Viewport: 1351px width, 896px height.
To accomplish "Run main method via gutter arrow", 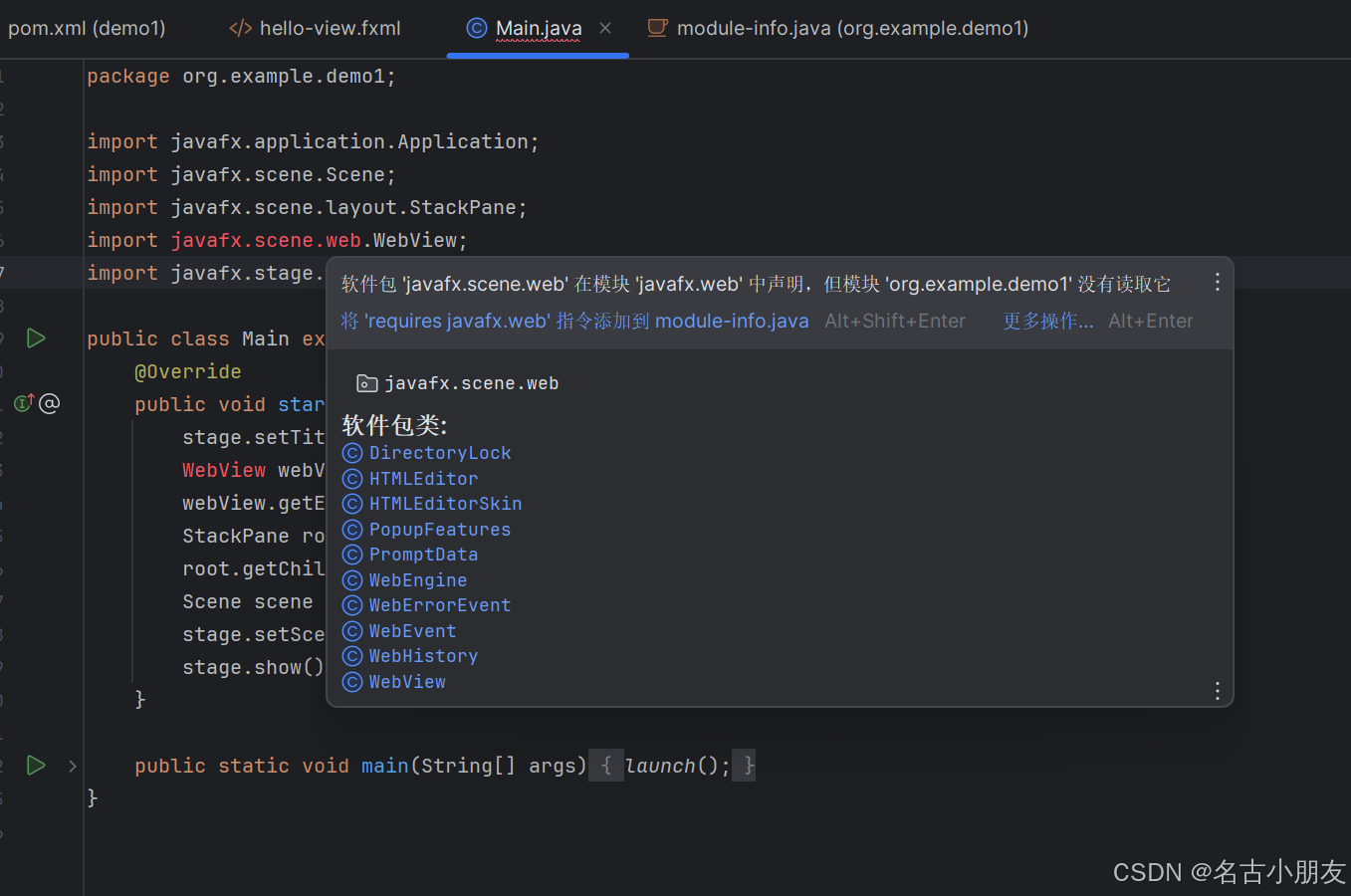I will (36, 765).
